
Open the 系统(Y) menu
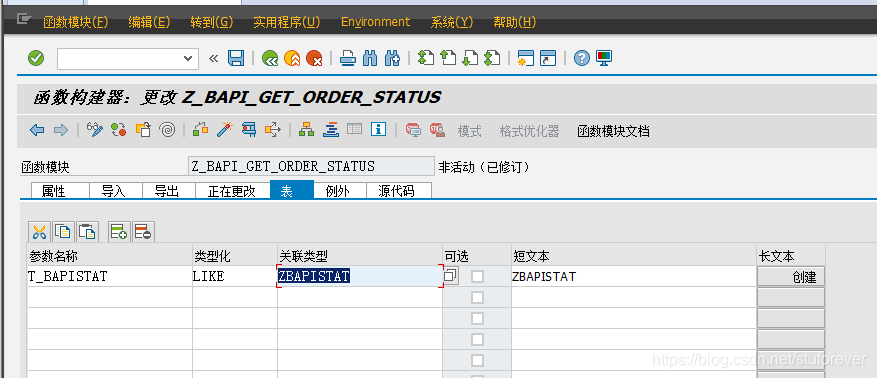click(451, 22)
